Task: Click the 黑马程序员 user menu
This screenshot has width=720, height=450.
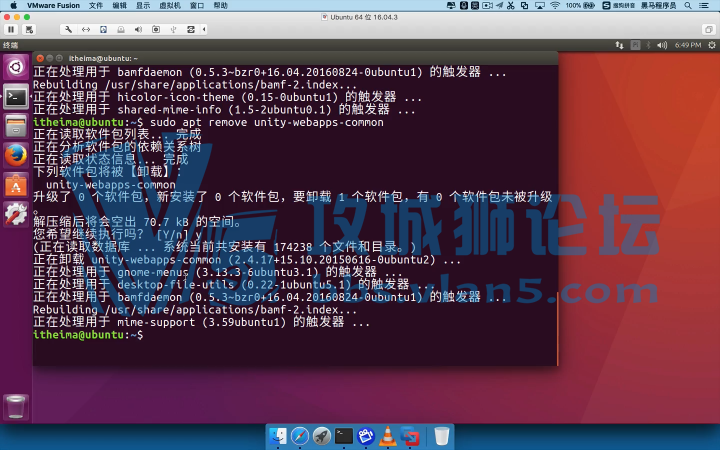Action: pos(658,6)
